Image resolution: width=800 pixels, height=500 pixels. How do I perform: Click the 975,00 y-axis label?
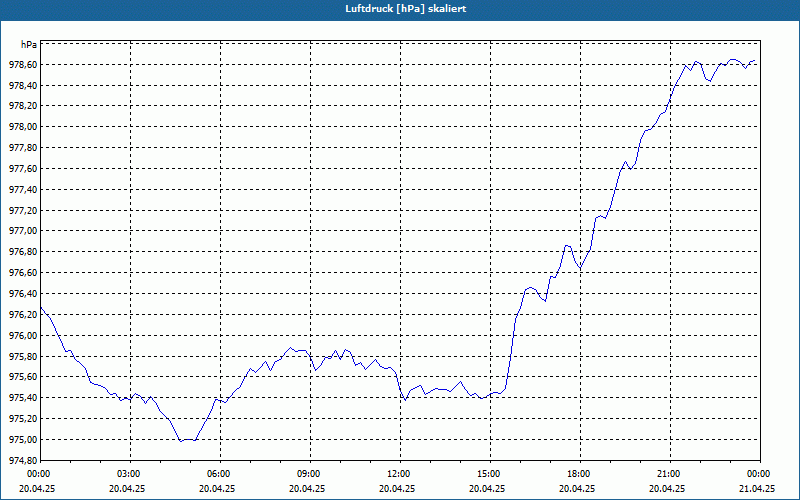tap(23, 440)
